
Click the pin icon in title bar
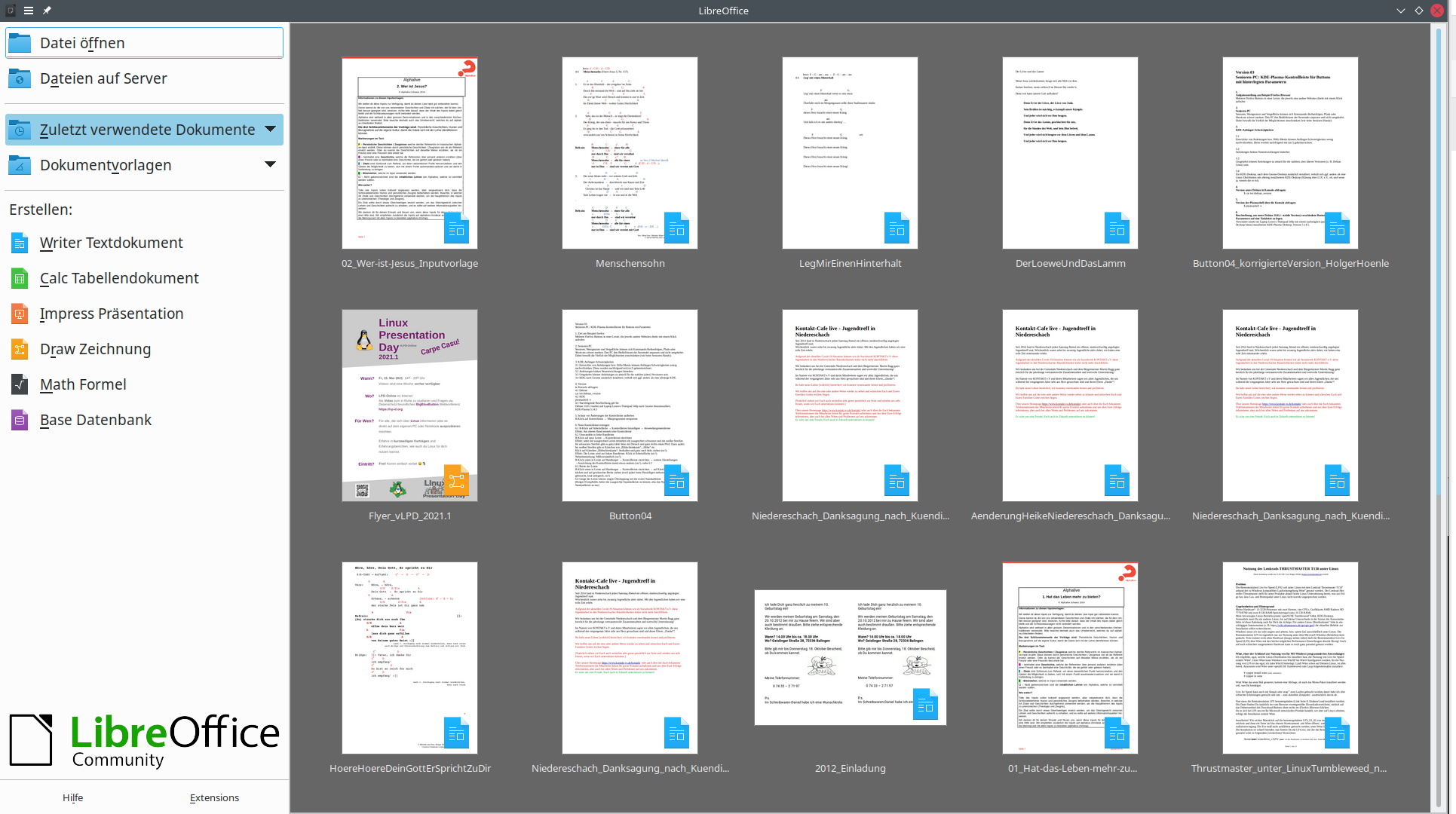47,11
